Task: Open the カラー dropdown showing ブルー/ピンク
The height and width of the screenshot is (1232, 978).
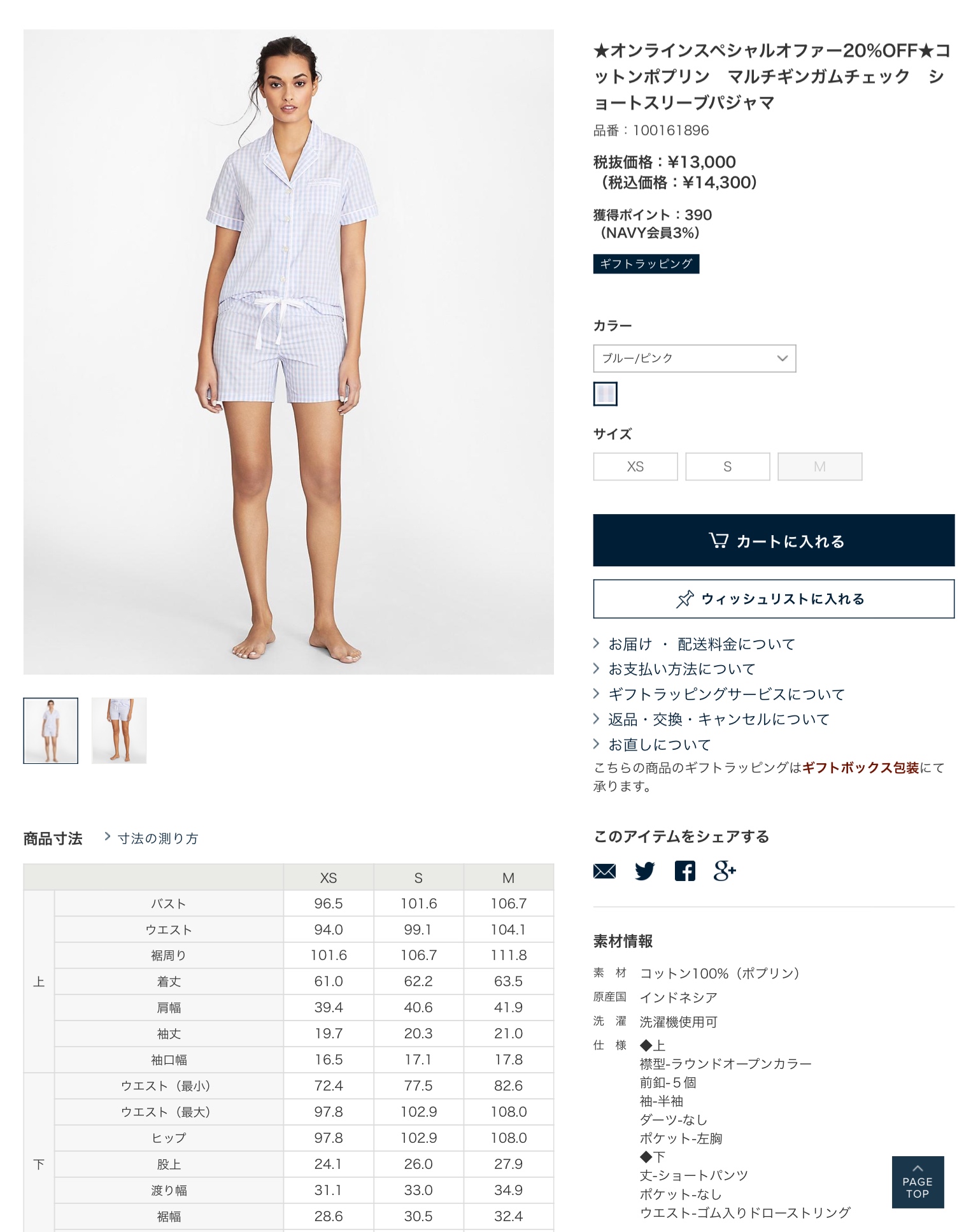Action: pyautogui.click(x=695, y=358)
